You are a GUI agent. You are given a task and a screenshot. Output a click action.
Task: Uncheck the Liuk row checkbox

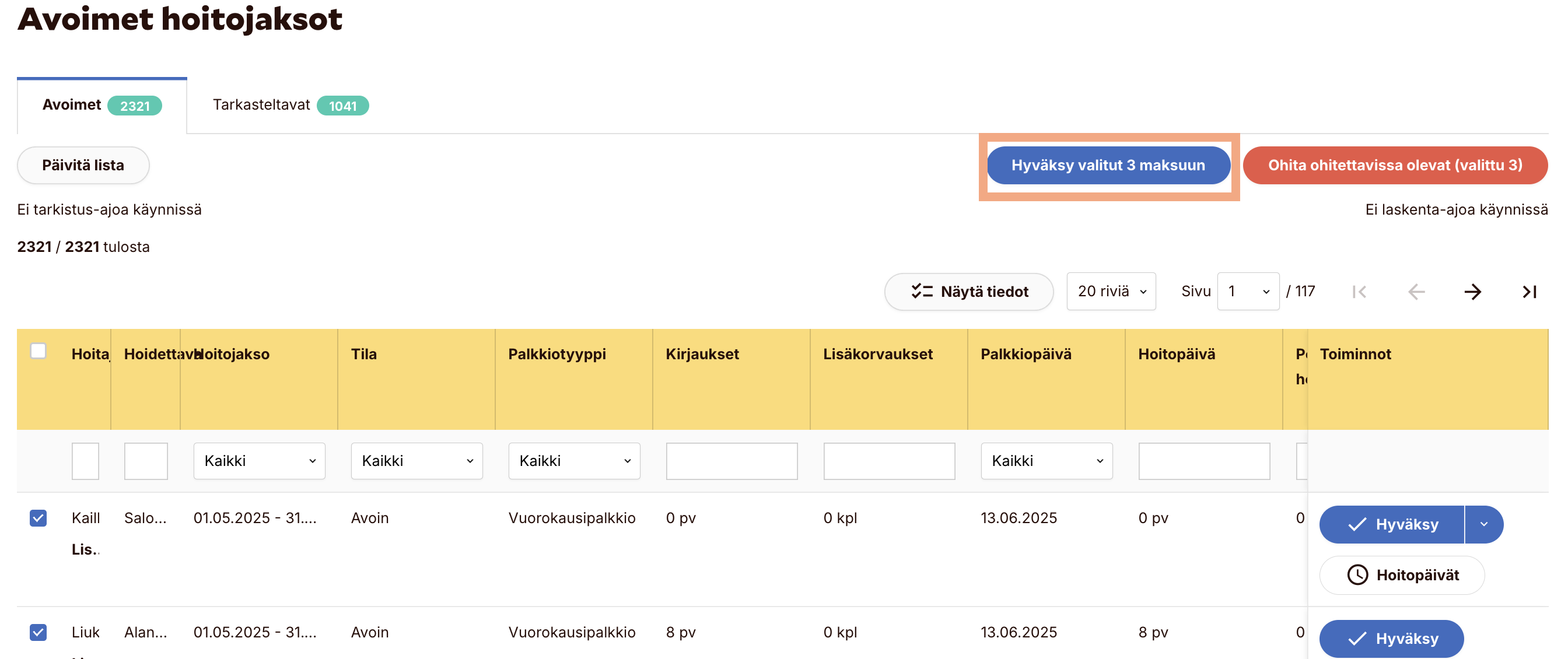[38, 632]
